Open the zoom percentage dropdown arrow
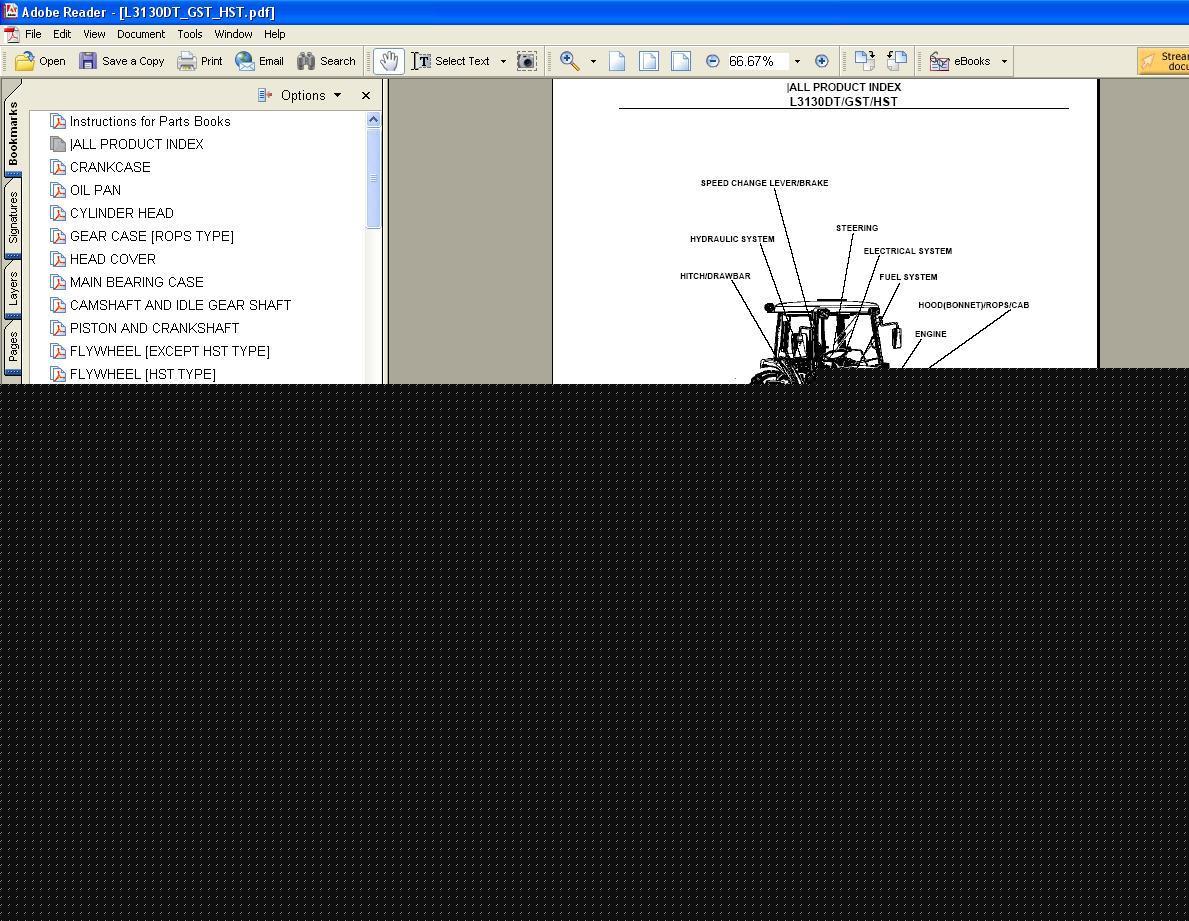This screenshot has width=1189, height=921. [x=797, y=61]
